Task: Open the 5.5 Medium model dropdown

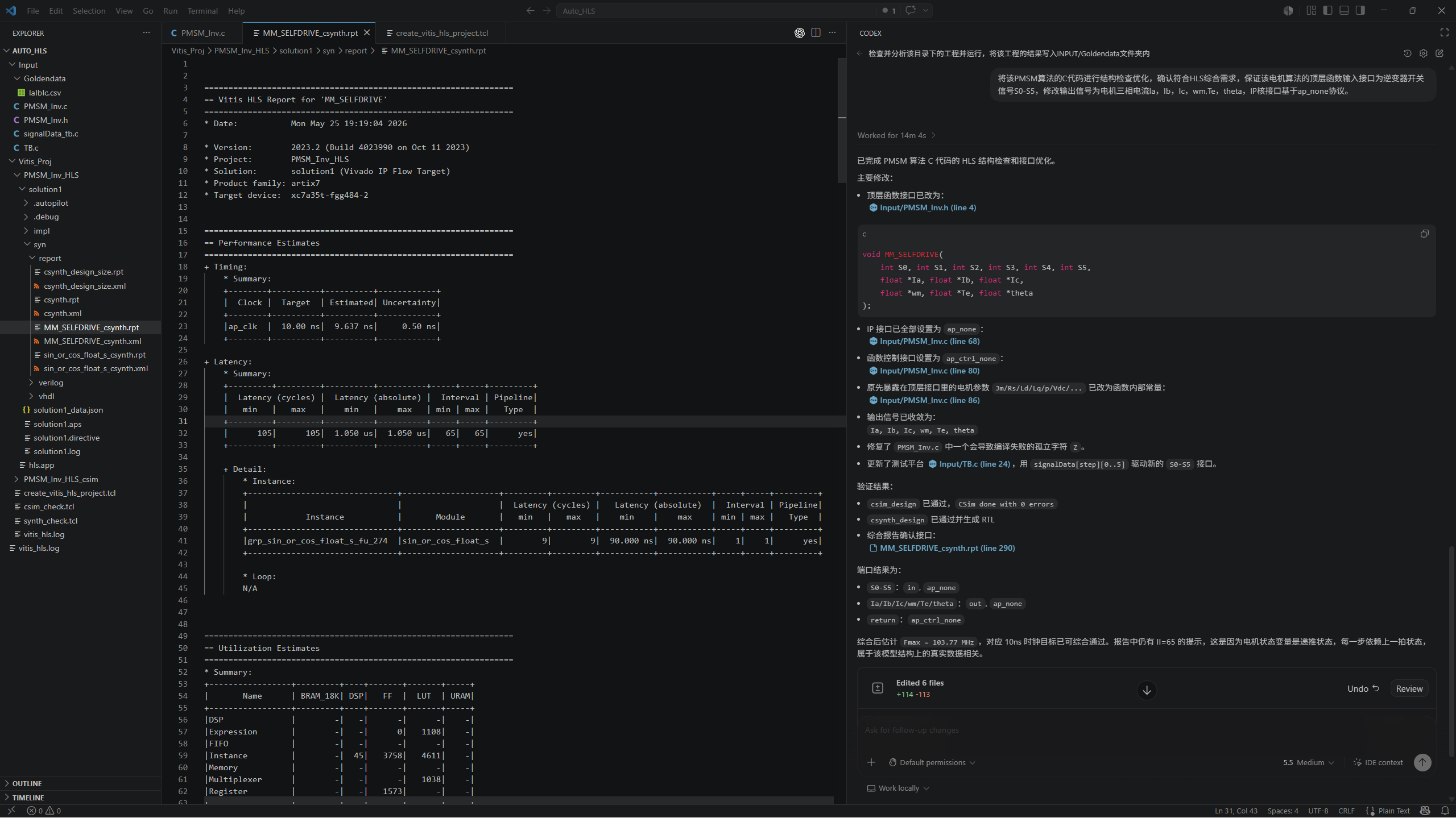Action: coord(1308,762)
